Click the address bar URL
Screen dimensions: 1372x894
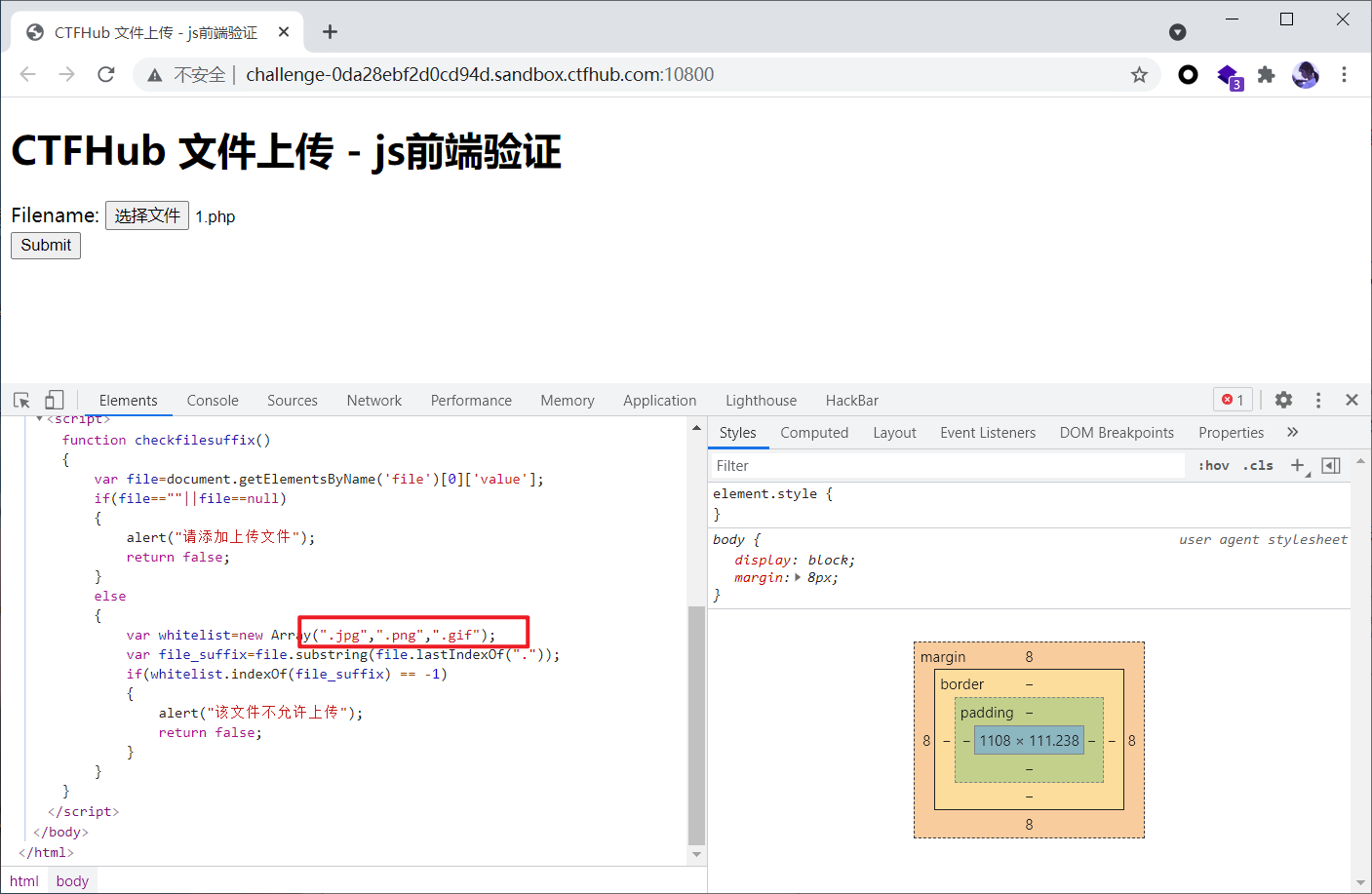[480, 75]
